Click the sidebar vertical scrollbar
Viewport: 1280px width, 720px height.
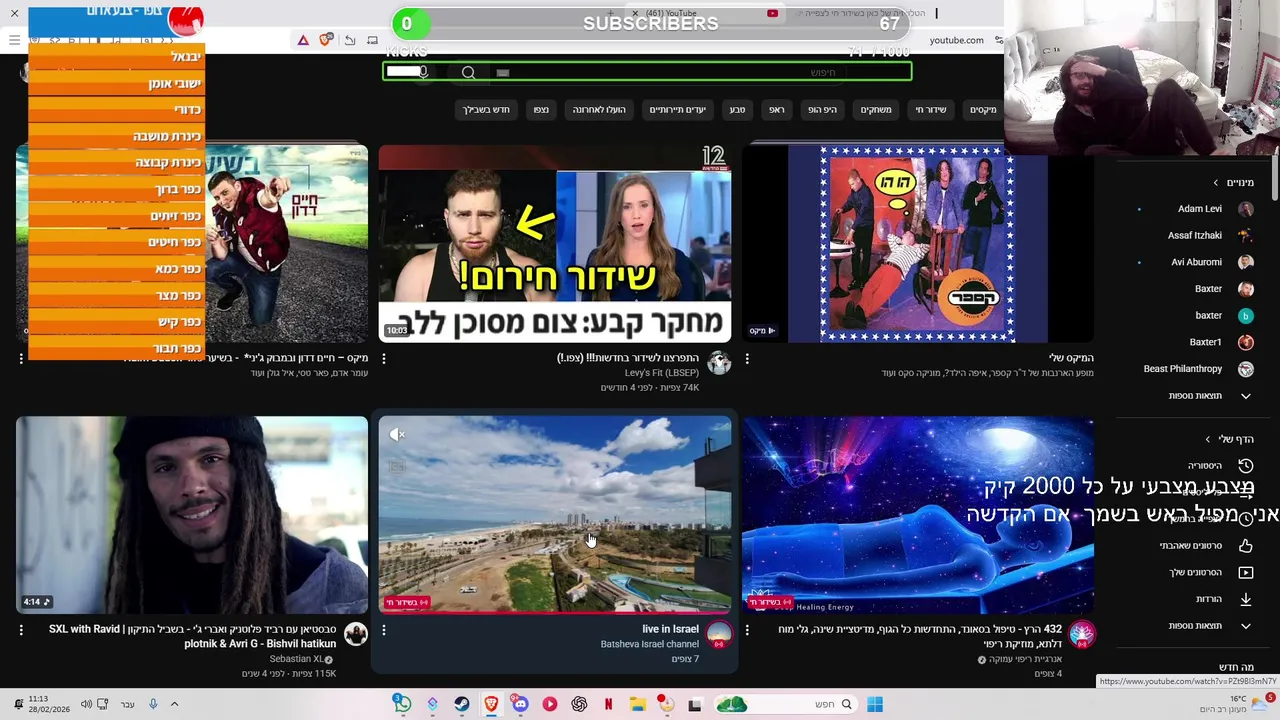coord(1274,176)
